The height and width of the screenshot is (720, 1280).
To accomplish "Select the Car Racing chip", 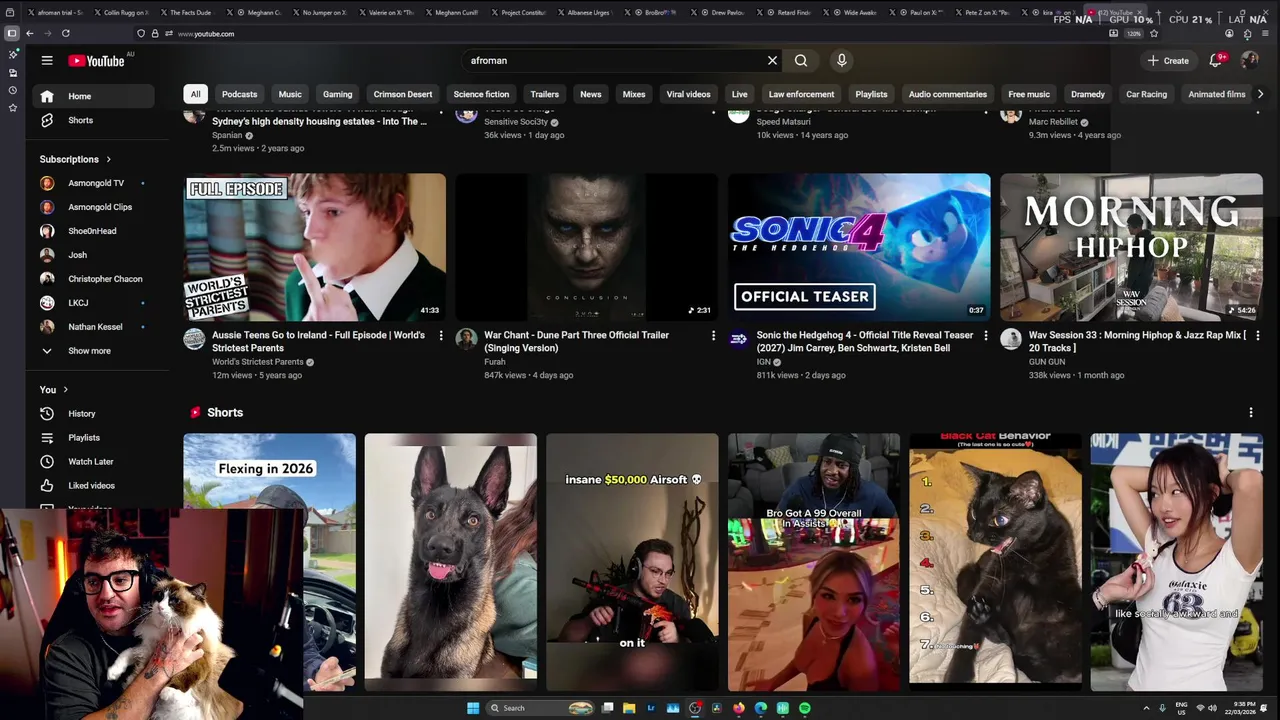I will [1146, 94].
